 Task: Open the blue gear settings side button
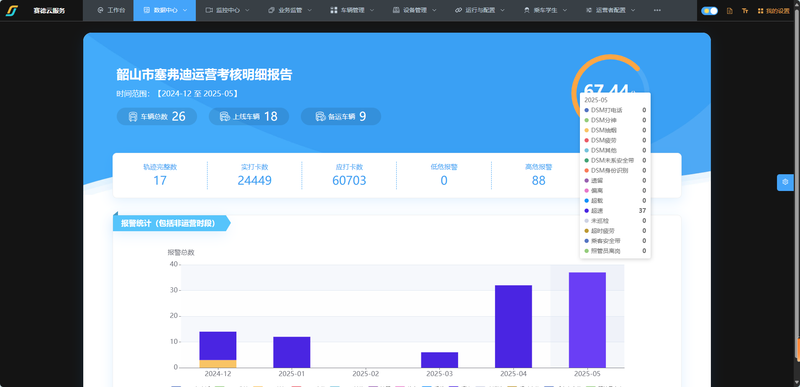pos(785,182)
